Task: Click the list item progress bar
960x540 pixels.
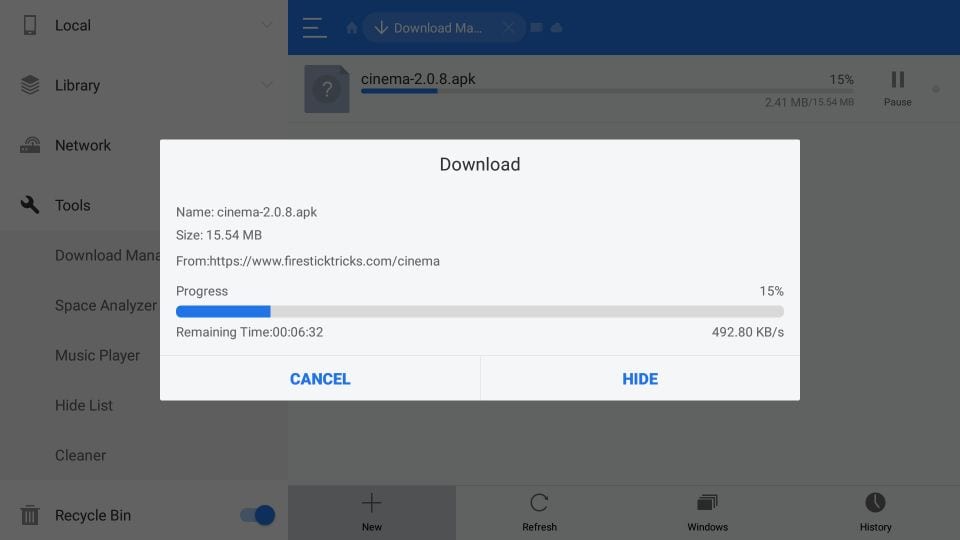Action: tap(607, 91)
